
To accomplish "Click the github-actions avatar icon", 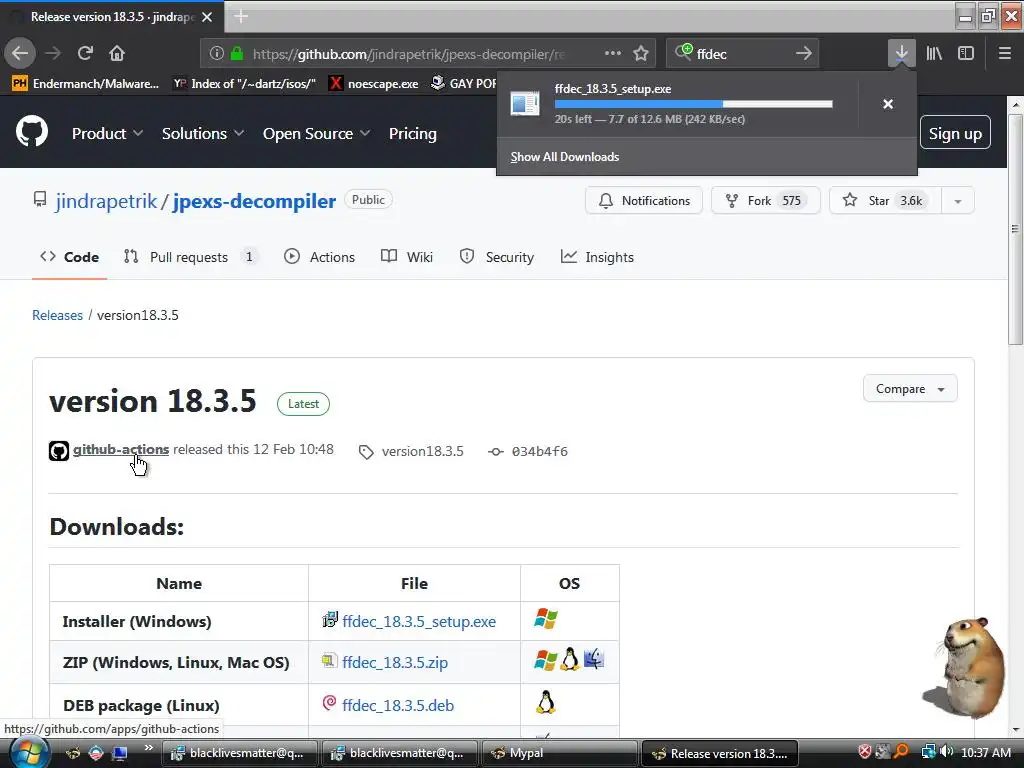I will 59,451.
